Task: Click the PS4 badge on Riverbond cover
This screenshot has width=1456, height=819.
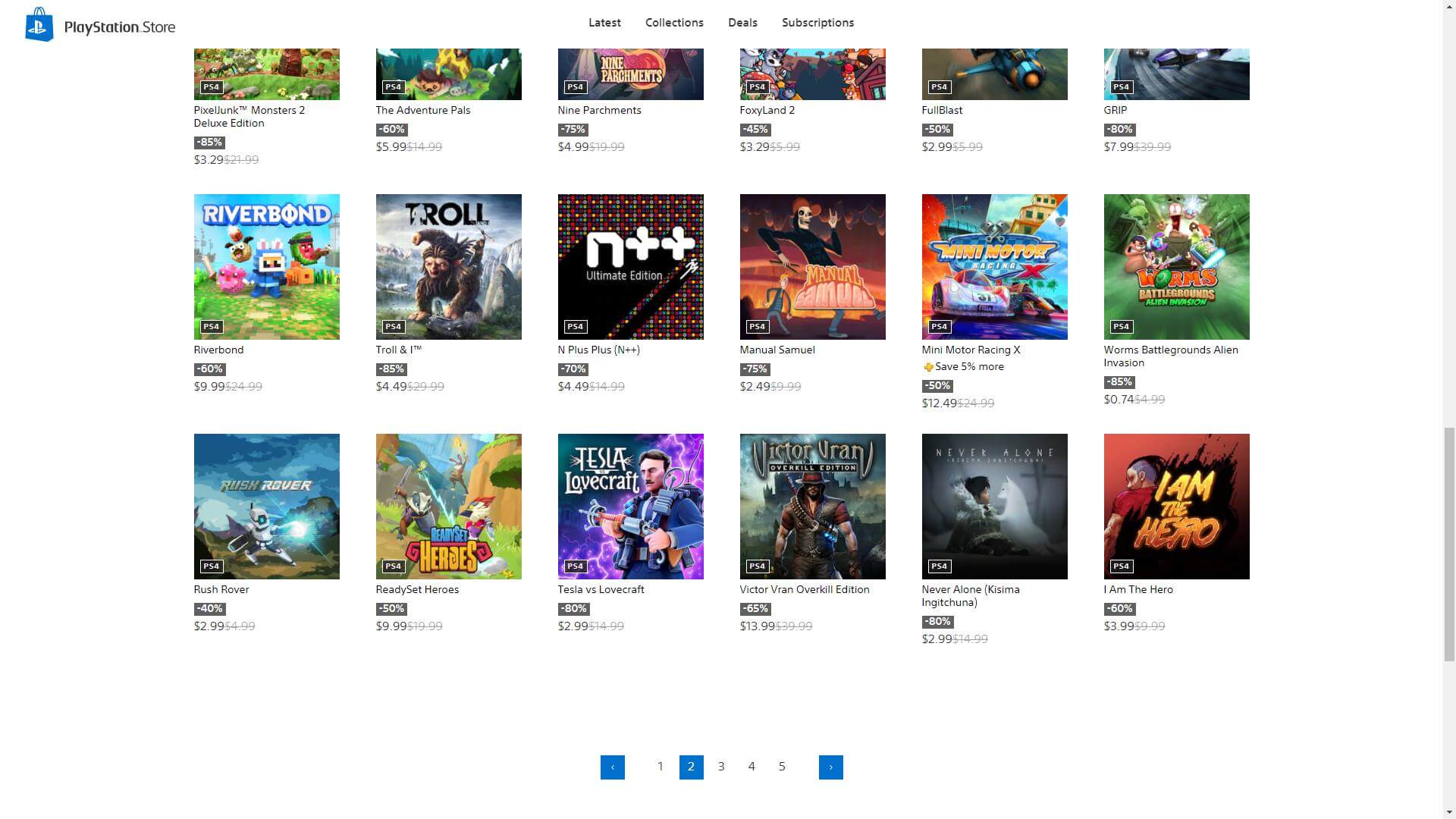Action: click(211, 327)
